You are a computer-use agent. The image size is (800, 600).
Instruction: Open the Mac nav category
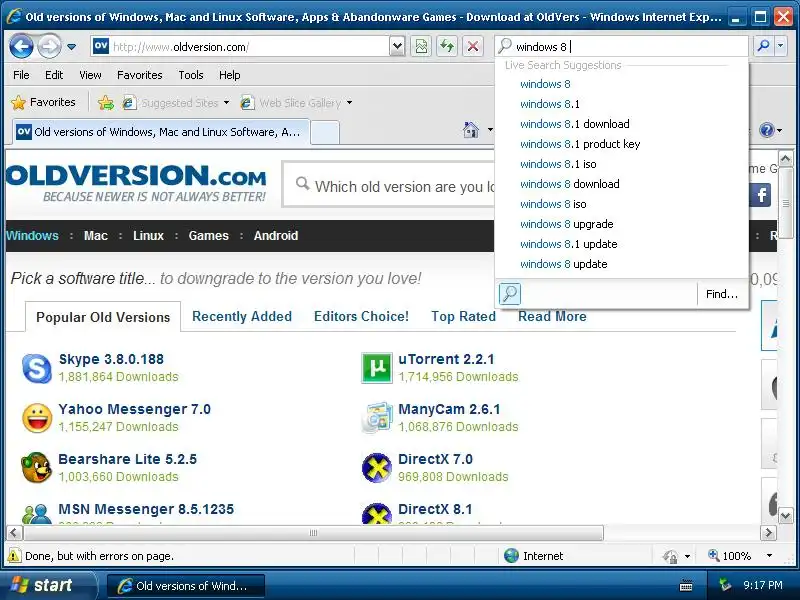point(95,236)
